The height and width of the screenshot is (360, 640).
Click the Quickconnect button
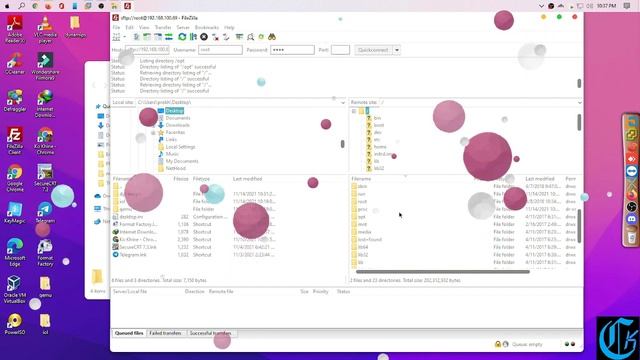click(373, 50)
